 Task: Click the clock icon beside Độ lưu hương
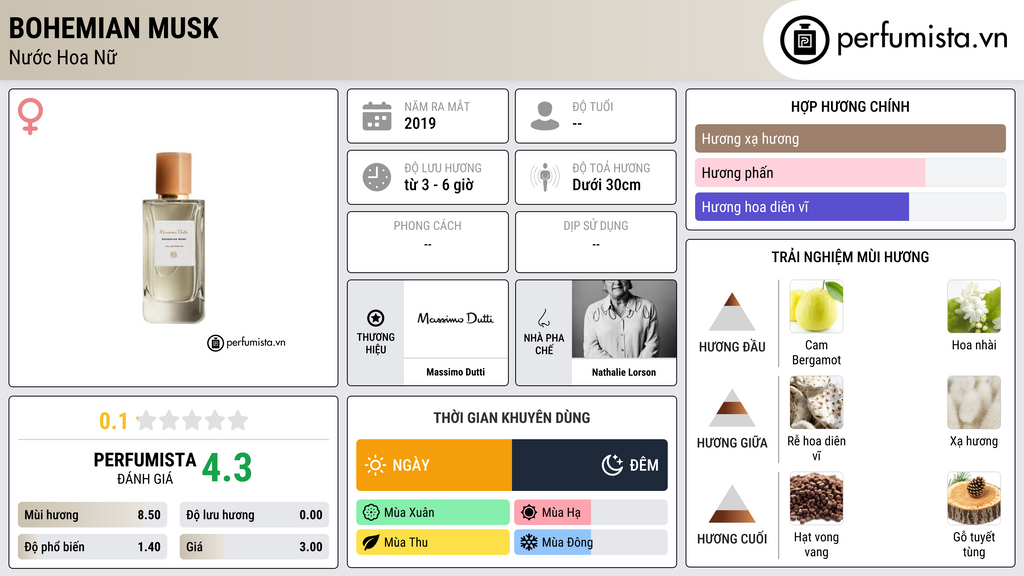point(377,177)
